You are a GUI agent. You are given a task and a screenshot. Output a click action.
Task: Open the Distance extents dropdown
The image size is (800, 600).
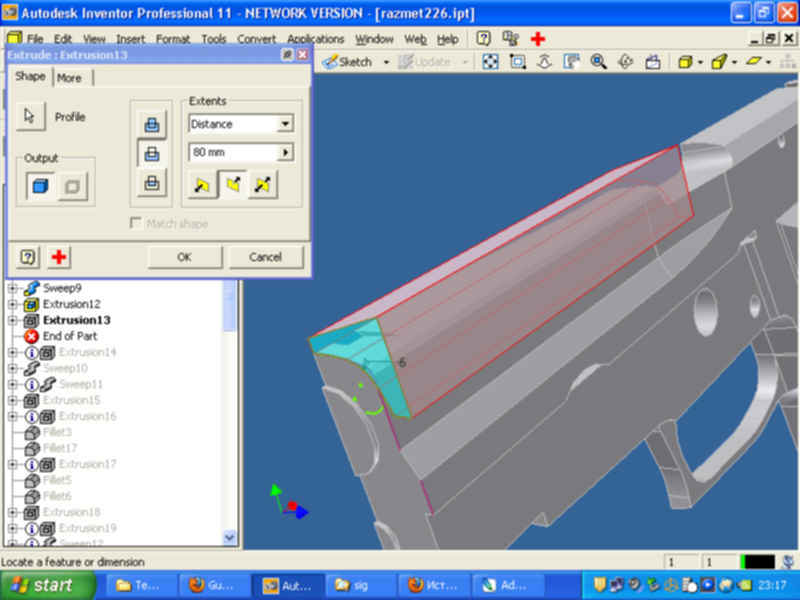click(285, 124)
